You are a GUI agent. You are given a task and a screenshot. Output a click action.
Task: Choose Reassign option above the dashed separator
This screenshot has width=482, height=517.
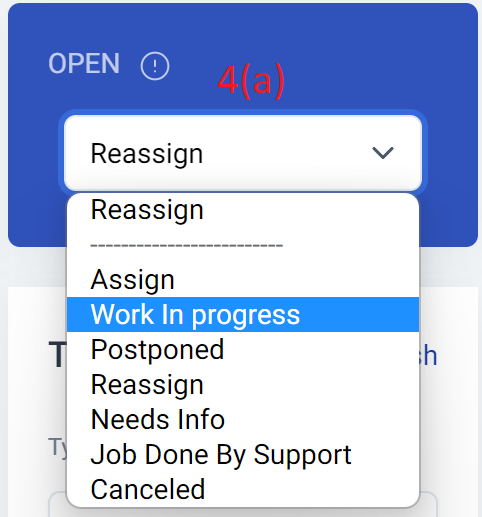243,210
